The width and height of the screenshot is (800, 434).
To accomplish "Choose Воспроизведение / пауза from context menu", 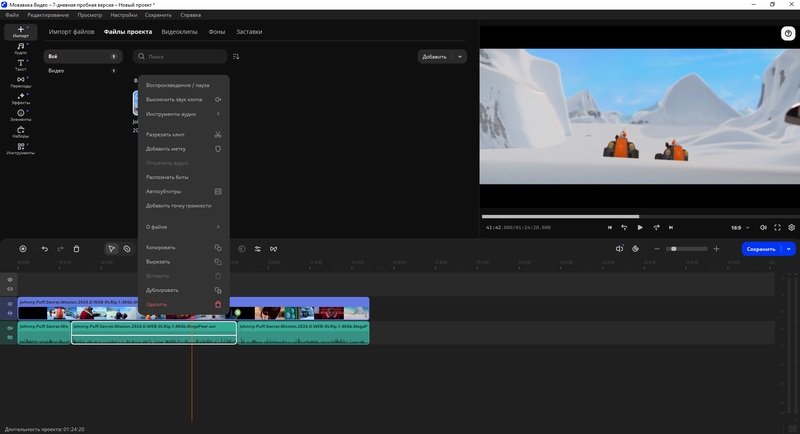I will pyautogui.click(x=183, y=85).
